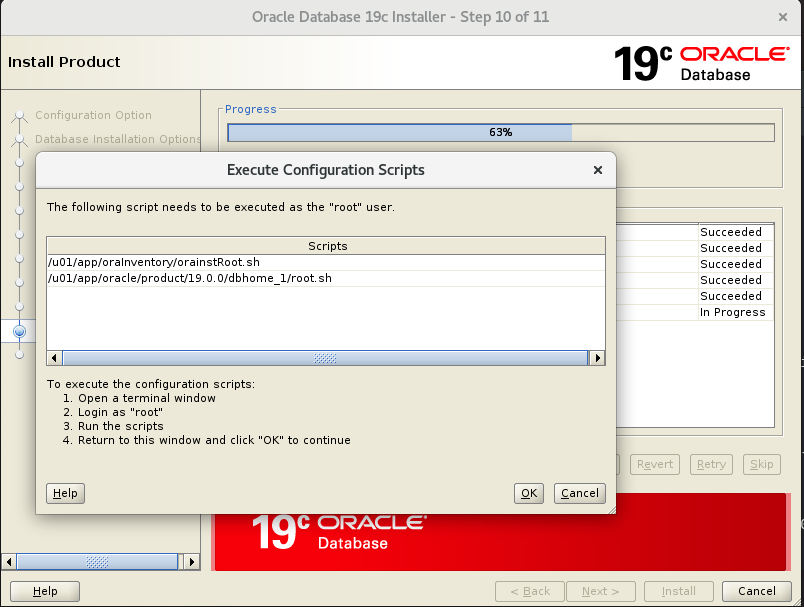
Task: Click the Retry button in installer
Action: (x=711, y=464)
